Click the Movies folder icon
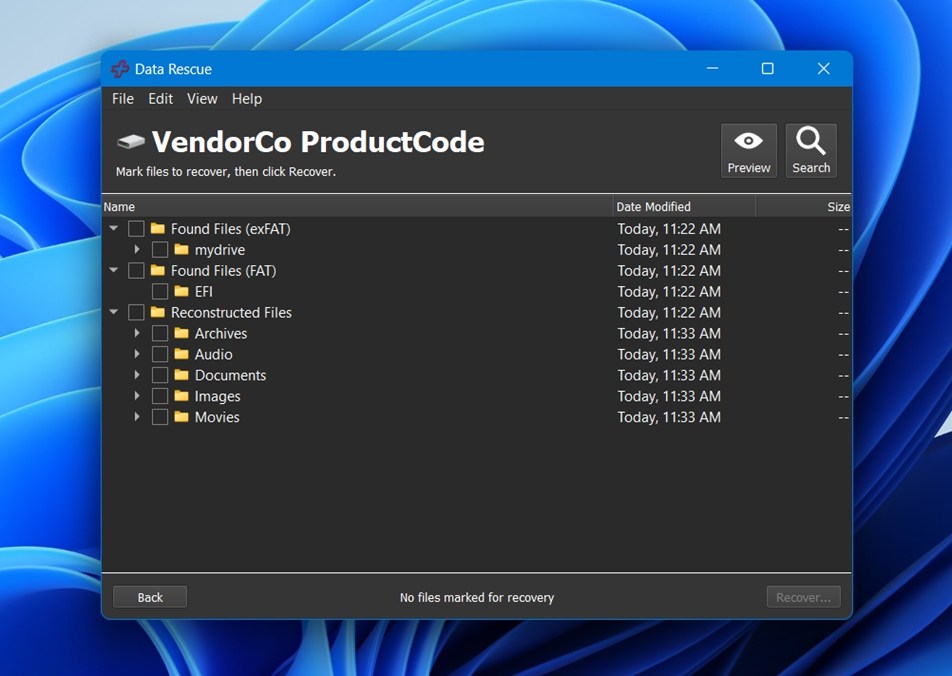Screen dimensions: 952x676 pos(182,417)
